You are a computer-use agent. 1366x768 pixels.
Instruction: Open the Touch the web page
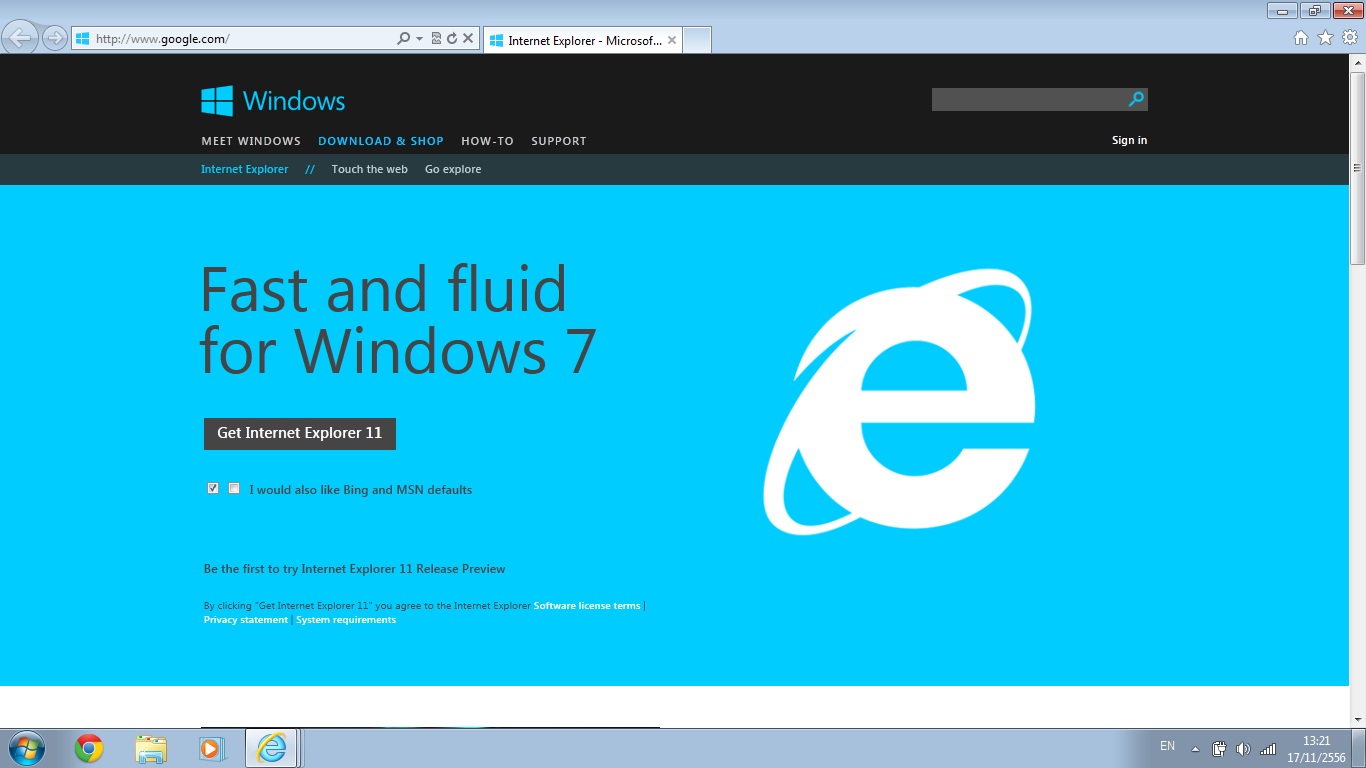click(370, 169)
